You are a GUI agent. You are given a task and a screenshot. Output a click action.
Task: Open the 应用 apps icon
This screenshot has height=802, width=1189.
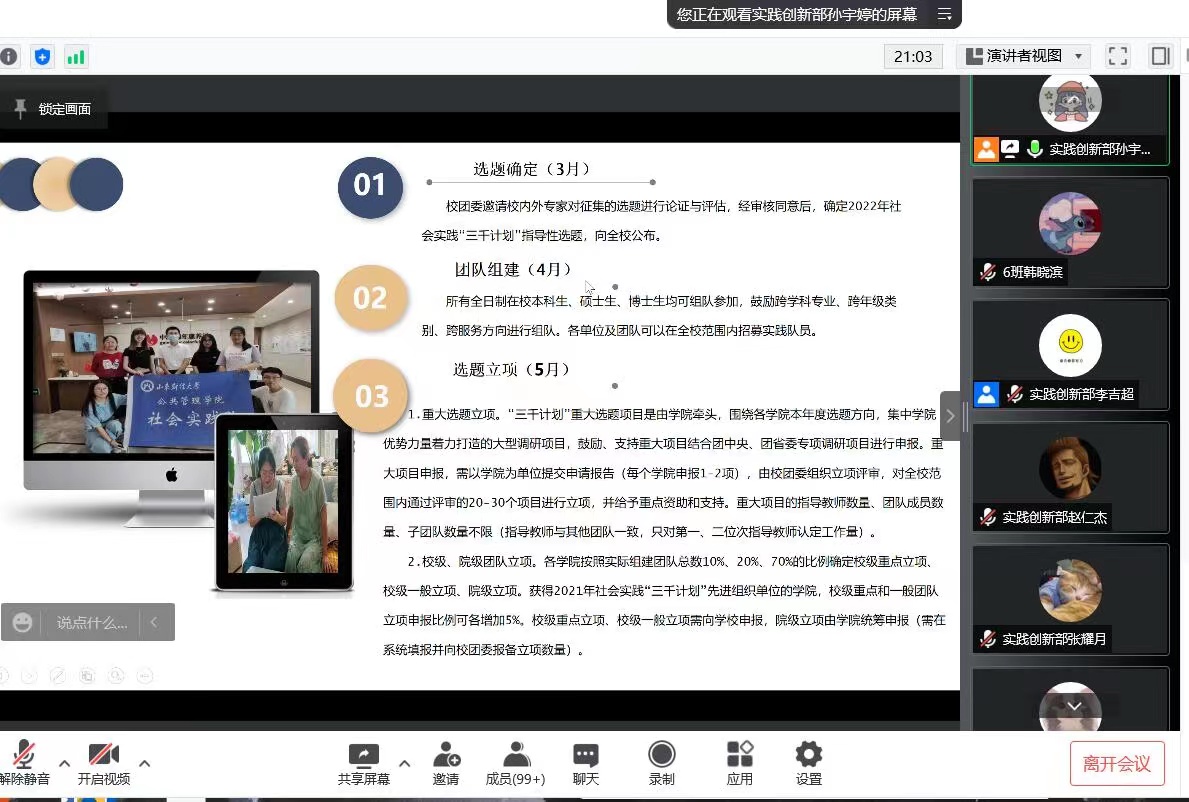pos(739,764)
